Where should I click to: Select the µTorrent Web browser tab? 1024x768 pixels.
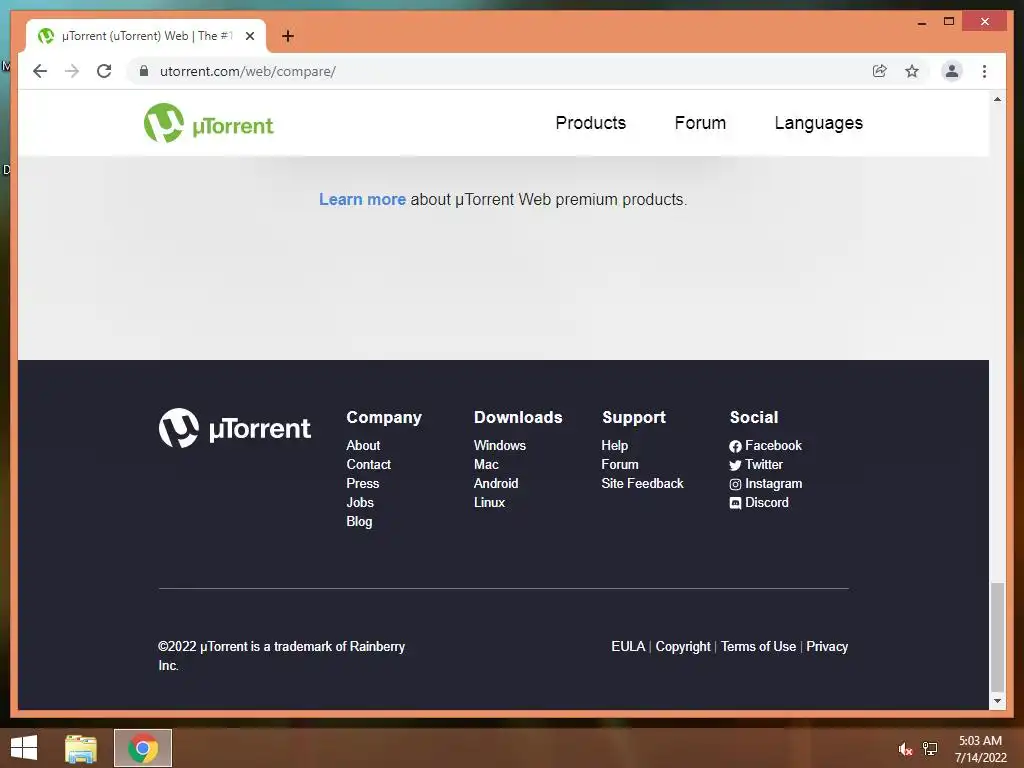(x=146, y=36)
